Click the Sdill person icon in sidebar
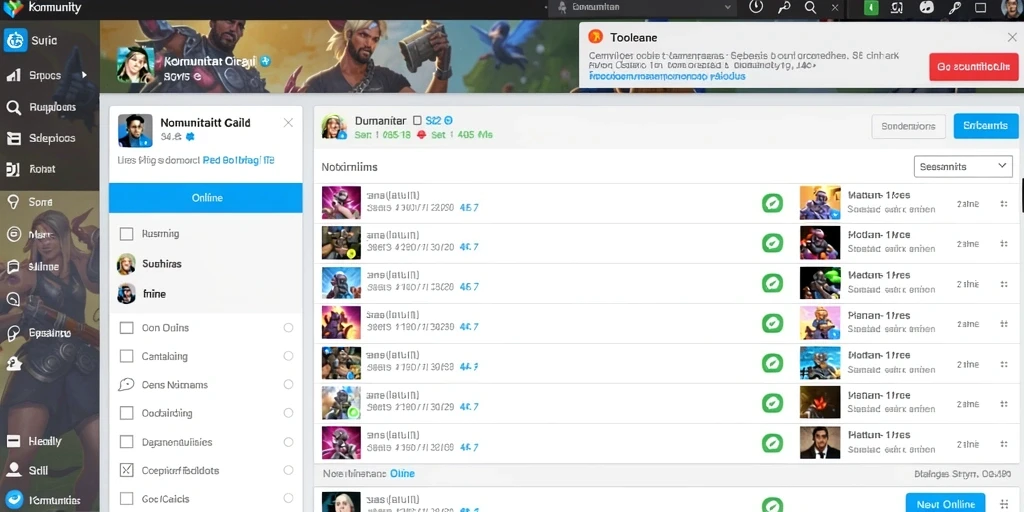Viewport: 1024px width, 512px height. click(x=14, y=470)
